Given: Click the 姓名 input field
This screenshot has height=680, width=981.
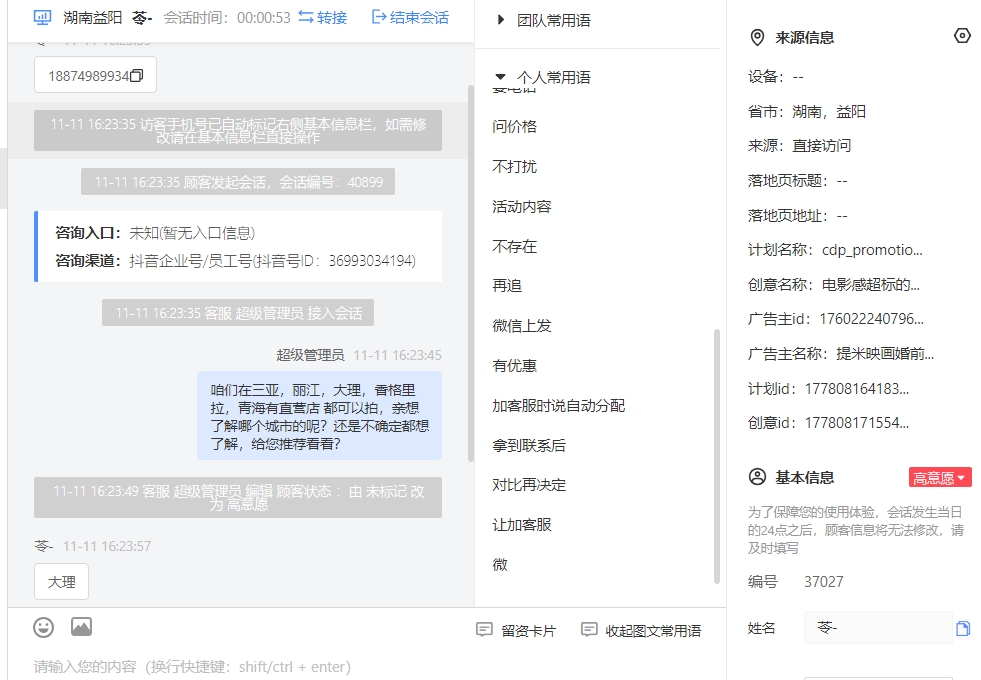Looking at the screenshot, I should coord(878,628).
